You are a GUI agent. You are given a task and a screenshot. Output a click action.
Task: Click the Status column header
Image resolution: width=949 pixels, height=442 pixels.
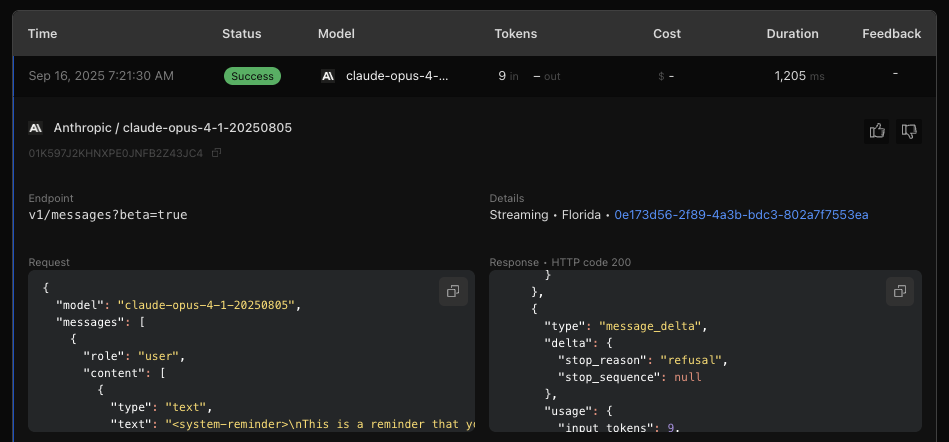[241, 34]
